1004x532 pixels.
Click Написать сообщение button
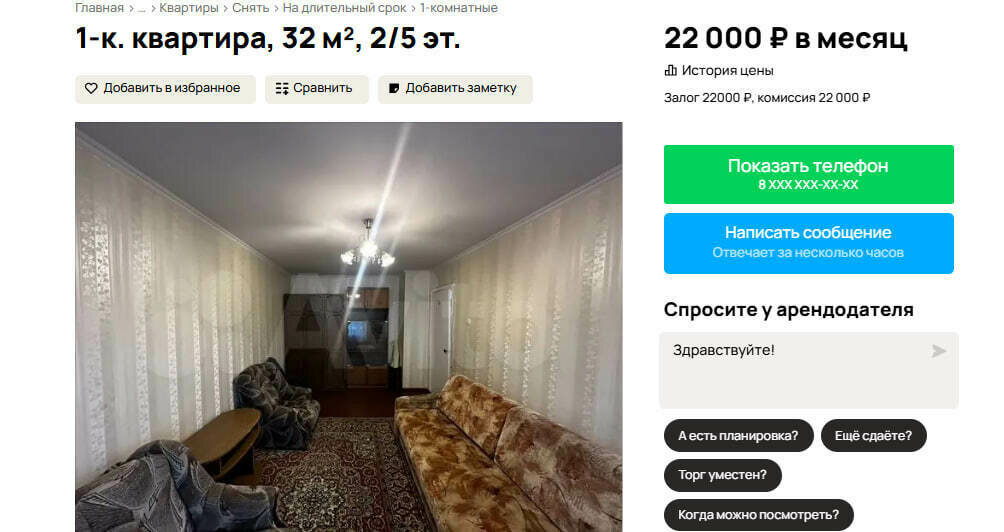tap(809, 243)
